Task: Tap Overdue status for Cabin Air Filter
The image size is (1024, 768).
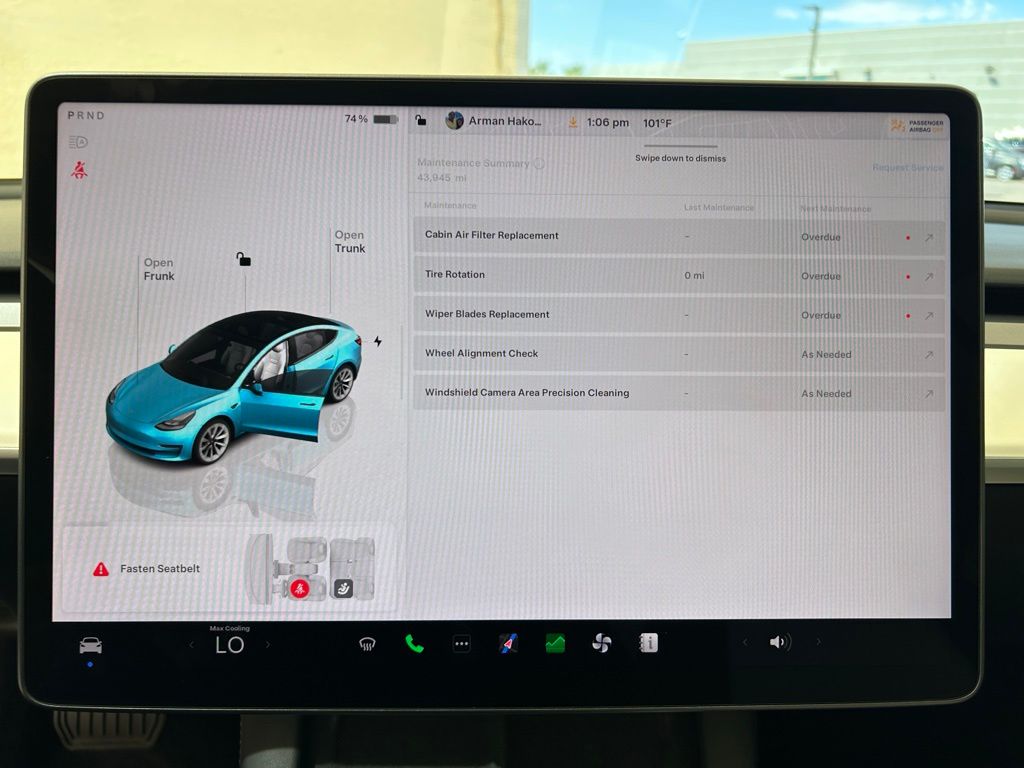Action: pos(821,237)
